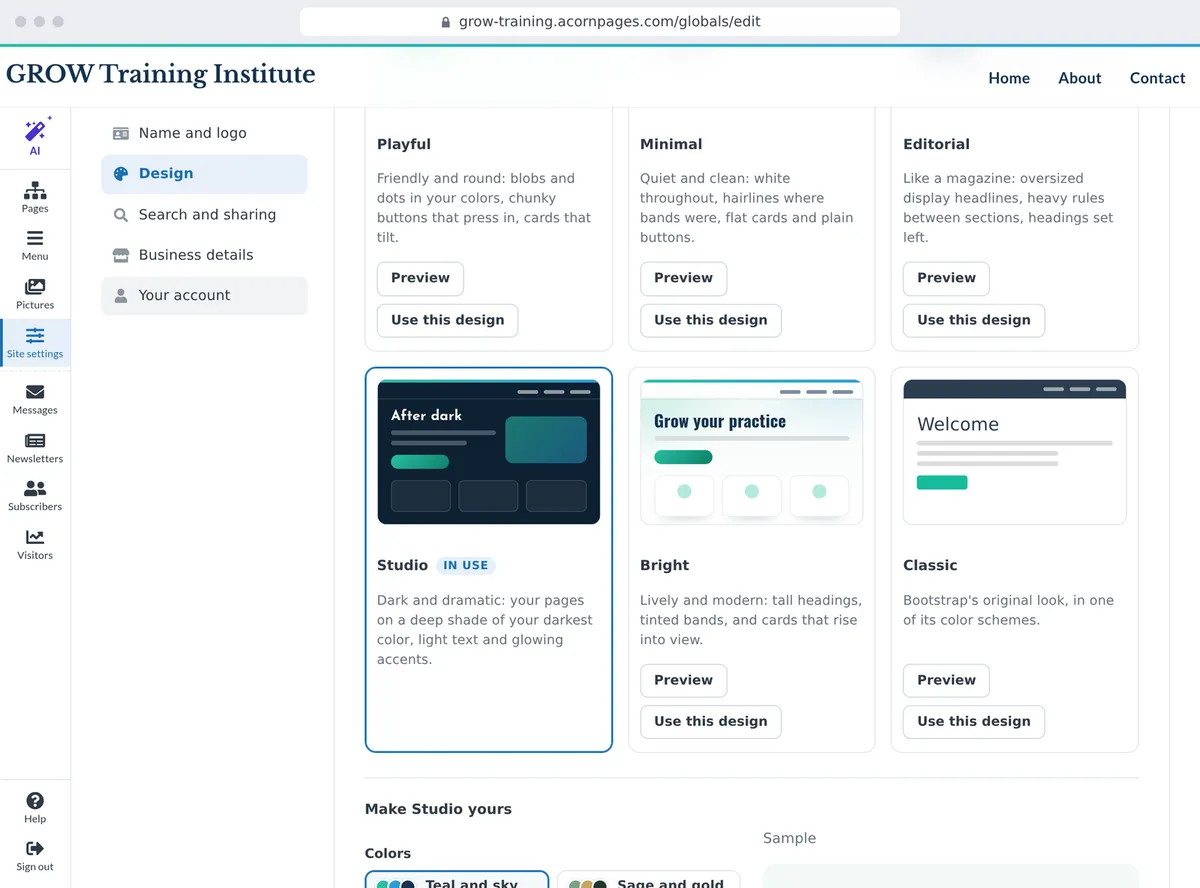The width and height of the screenshot is (1200, 888).
Task: Click the 'Sample' label
Action: [789, 838]
